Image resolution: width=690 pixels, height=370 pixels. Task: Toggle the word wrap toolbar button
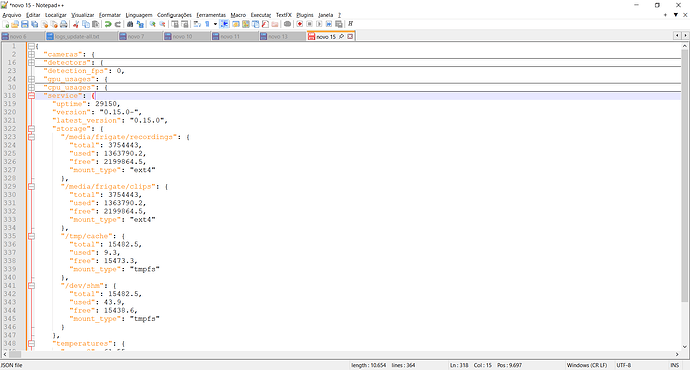click(x=197, y=24)
